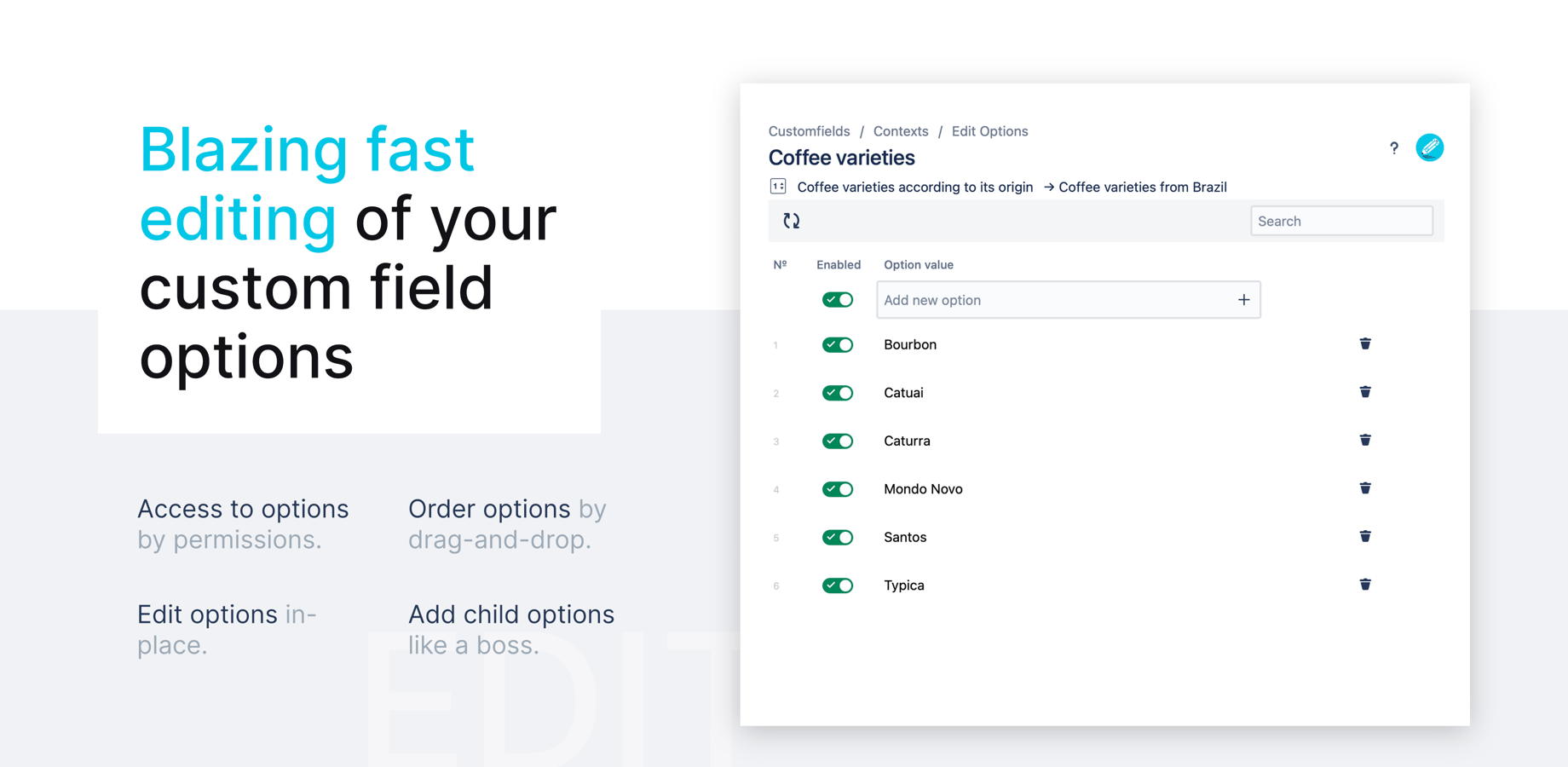Viewport: 1568px width, 767px height.
Task: Click the cascading field icon beside description
Action: [778, 187]
